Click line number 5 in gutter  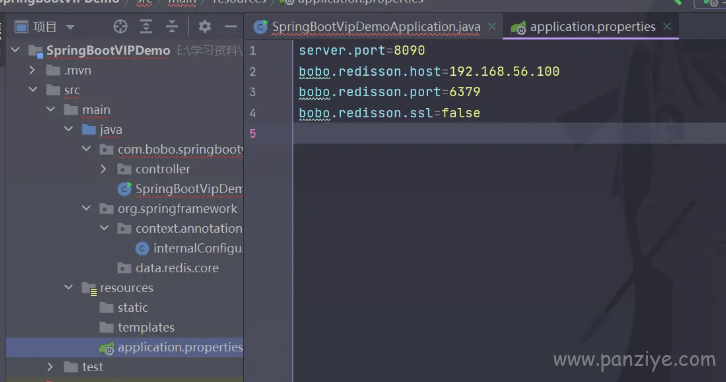click(x=253, y=134)
